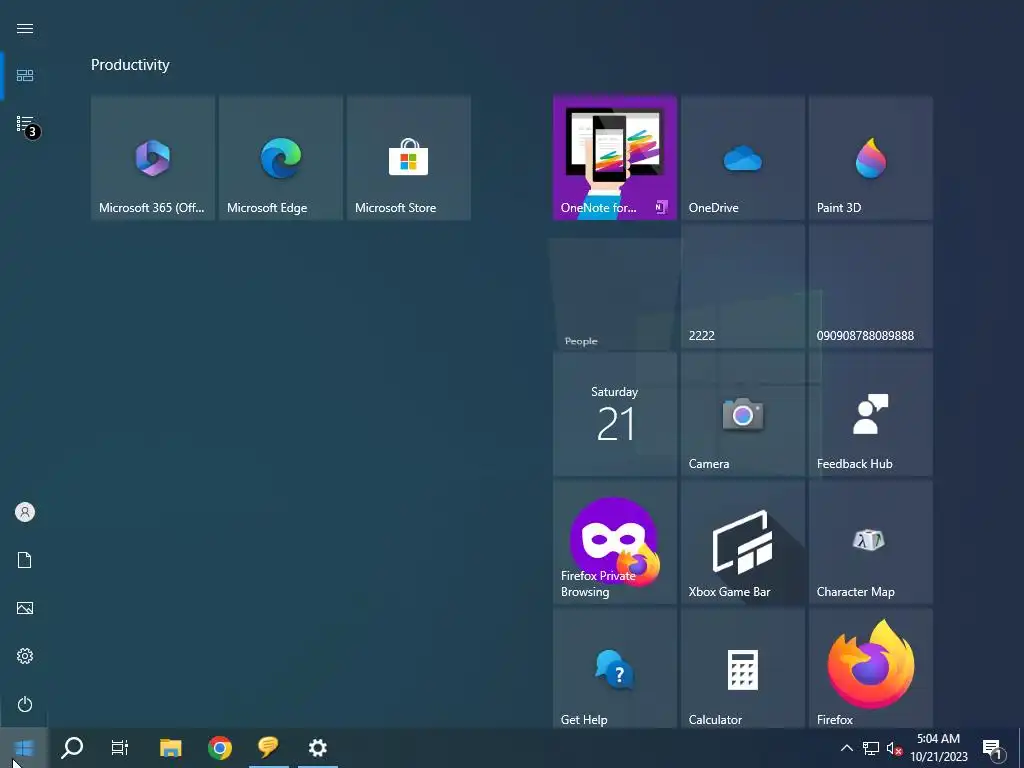Viewport: 1024px width, 768px height.
Task: Open the OneNote for Windows tile
Action: pyautogui.click(x=615, y=157)
